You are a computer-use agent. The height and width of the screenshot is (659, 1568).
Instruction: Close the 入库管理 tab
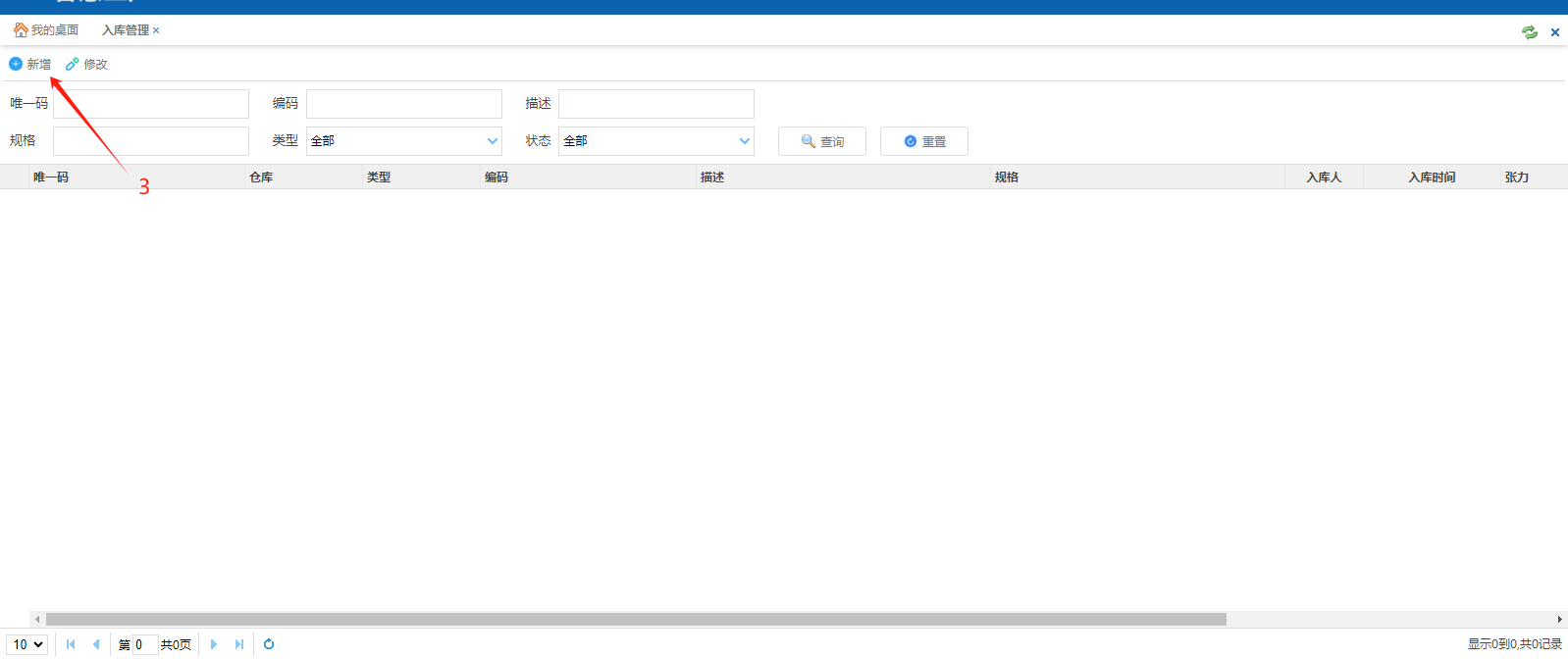pos(156,30)
